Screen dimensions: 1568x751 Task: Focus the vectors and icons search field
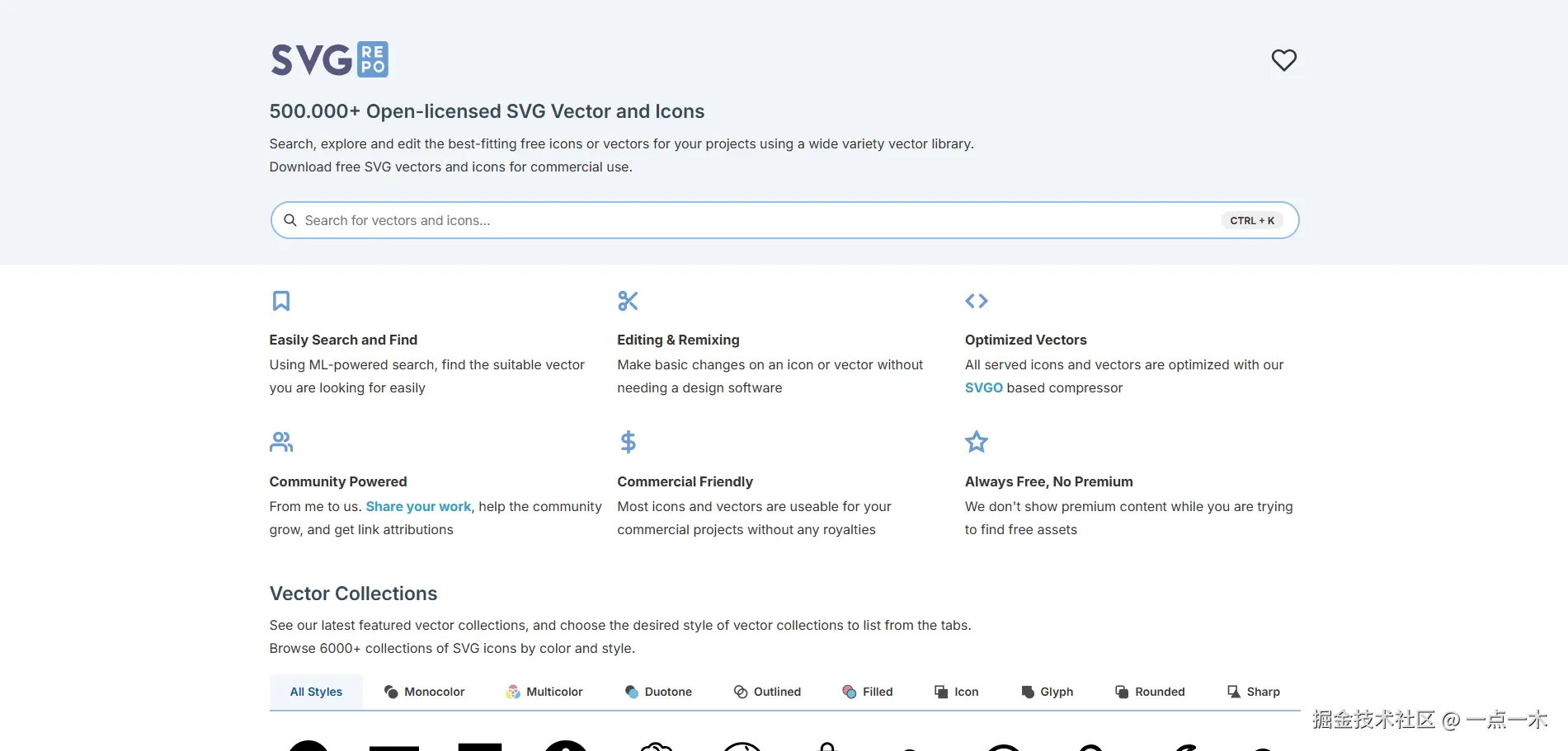(x=742, y=220)
